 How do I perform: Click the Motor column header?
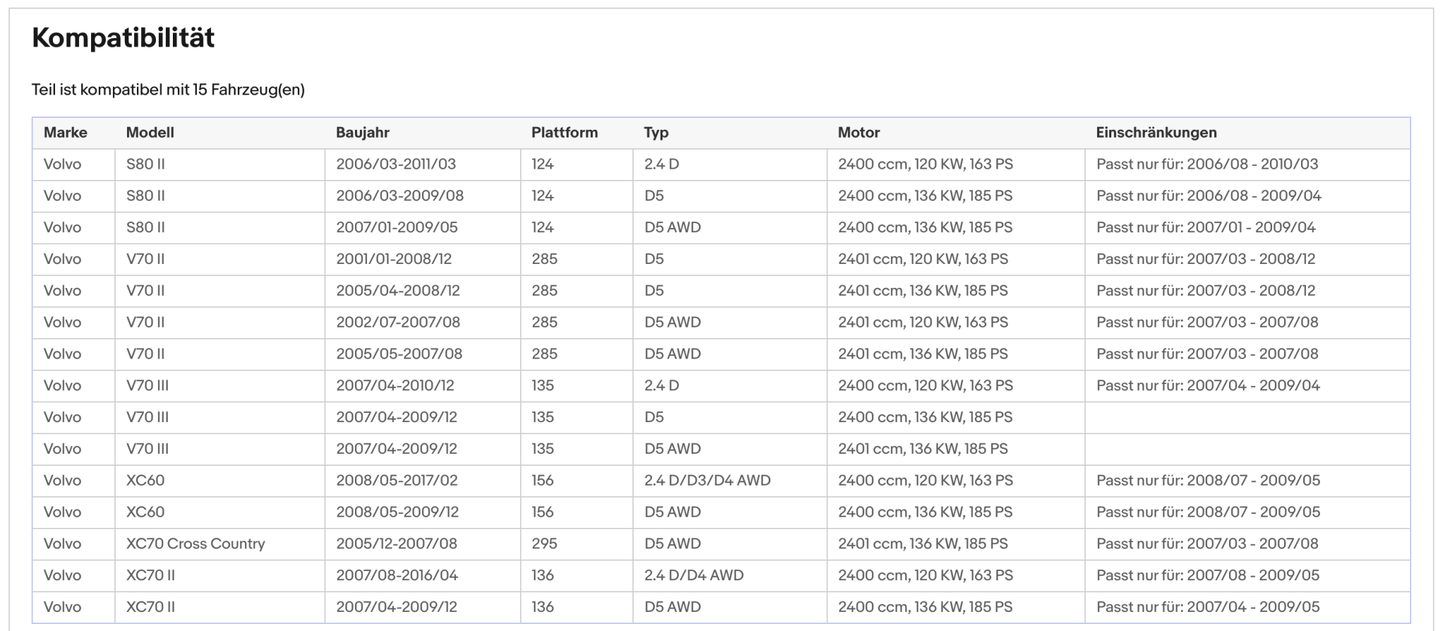[858, 132]
